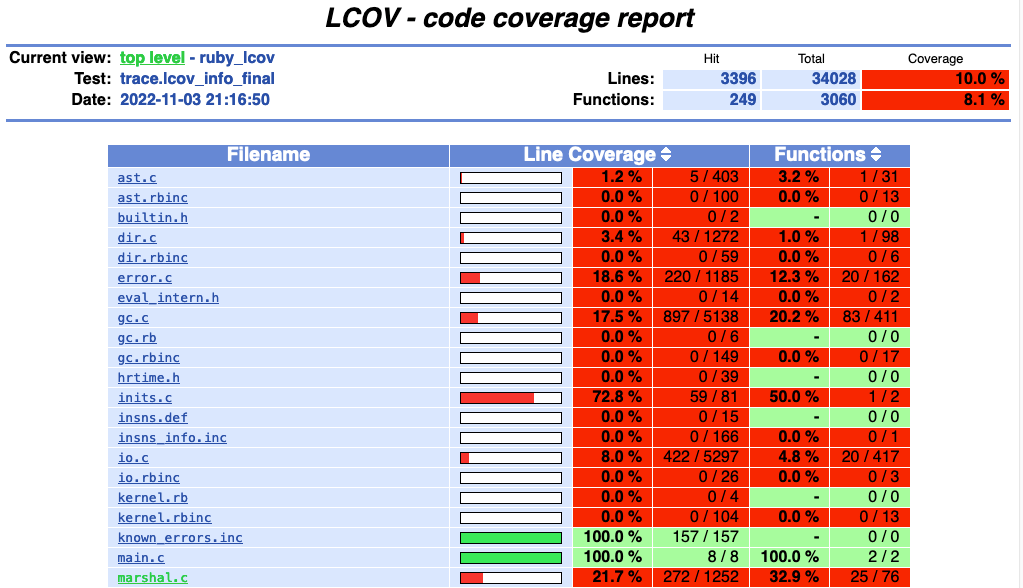Open known_errors.inc file link
This screenshot has width=1023, height=588.
coord(180,538)
